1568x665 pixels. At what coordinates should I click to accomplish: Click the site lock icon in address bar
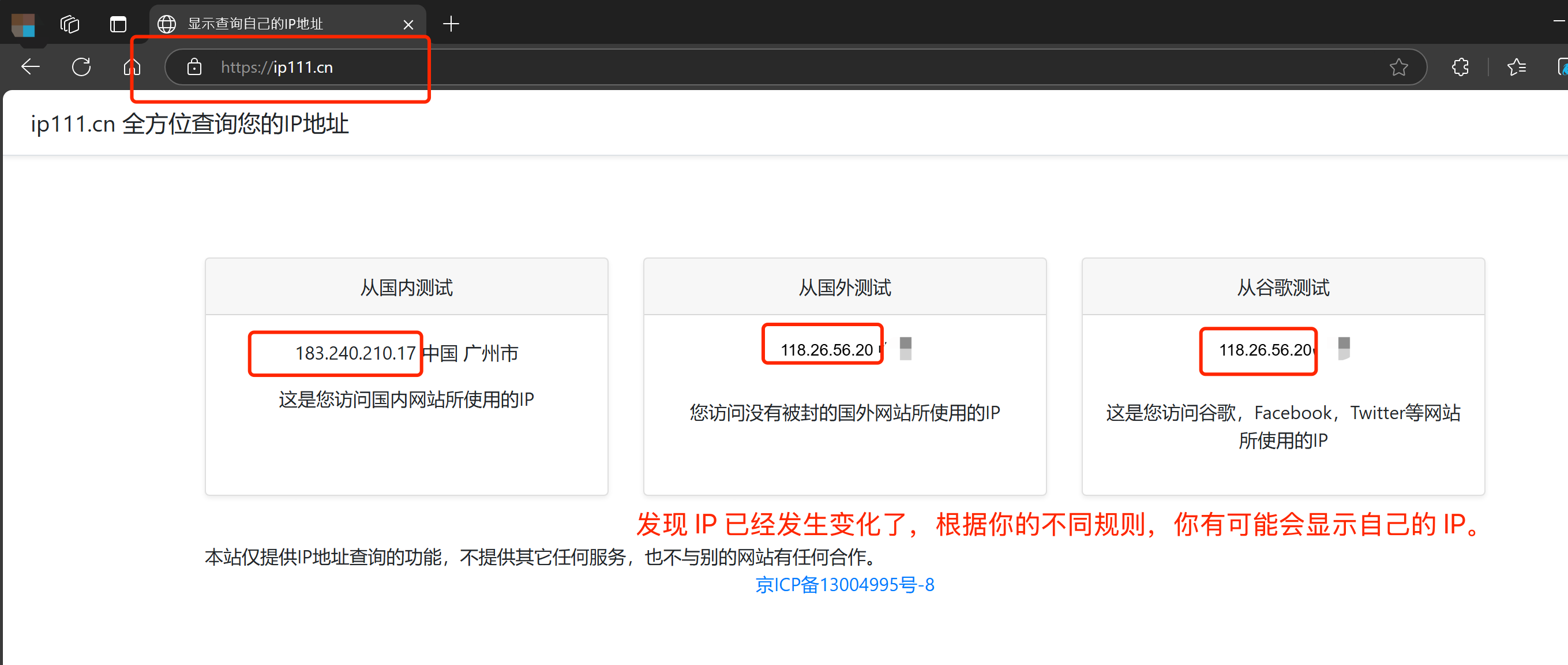pyautogui.click(x=194, y=67)
